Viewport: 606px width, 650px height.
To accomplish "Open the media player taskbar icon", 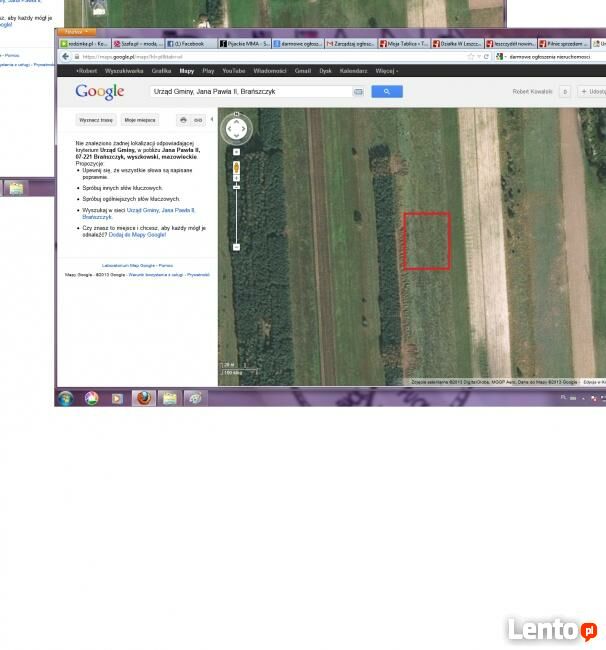I will tap(117, 398).
